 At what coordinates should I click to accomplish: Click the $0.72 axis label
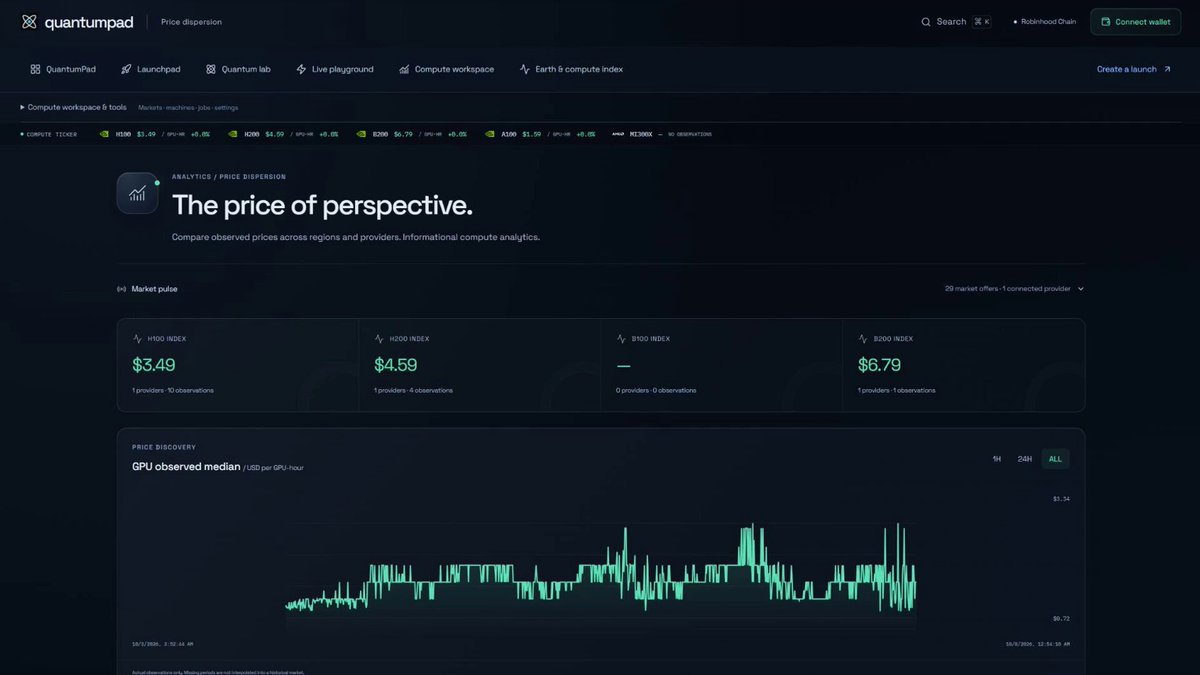coord(1061,618)
